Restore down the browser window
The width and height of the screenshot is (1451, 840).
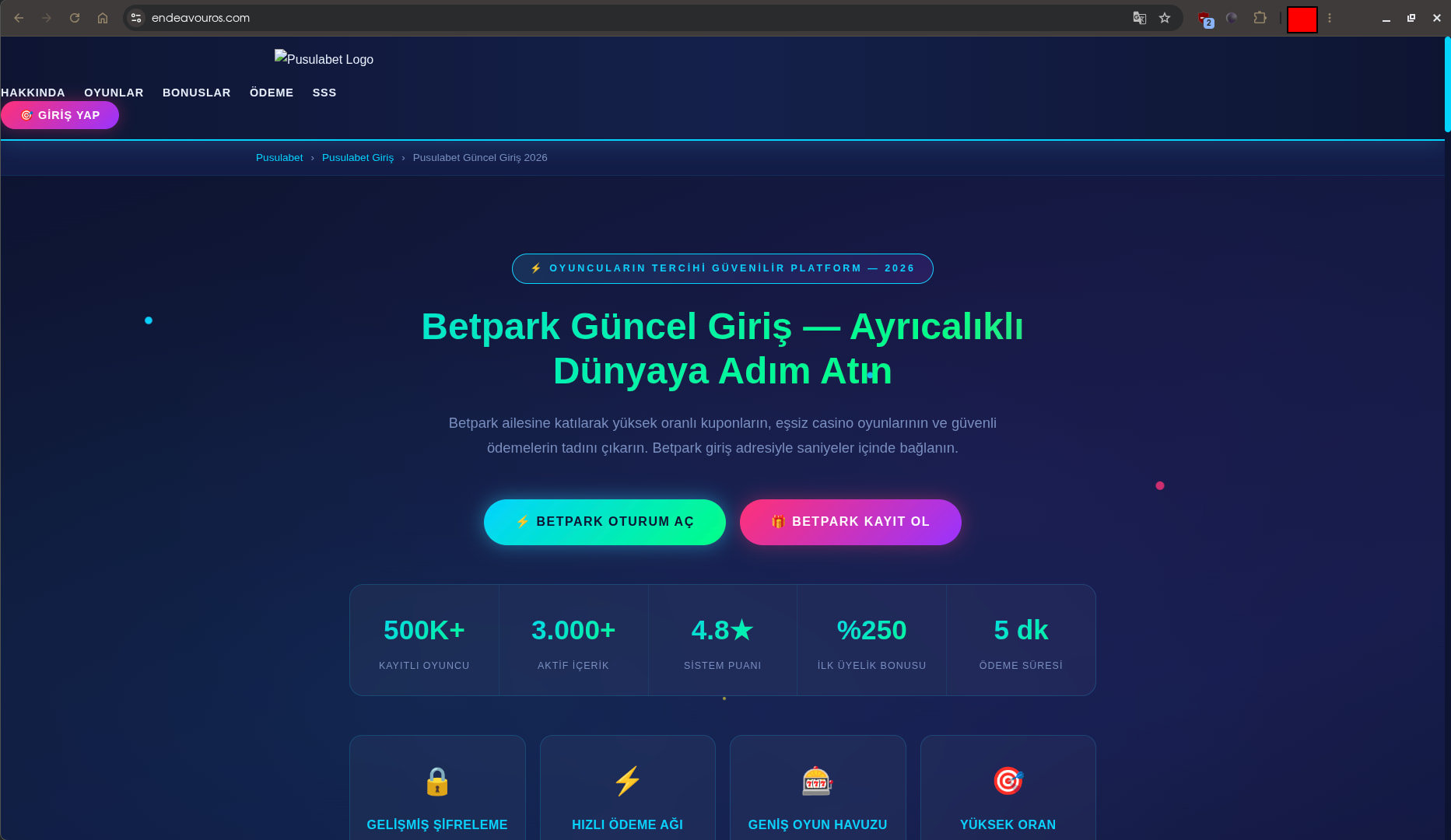[x=1411, y=18]
